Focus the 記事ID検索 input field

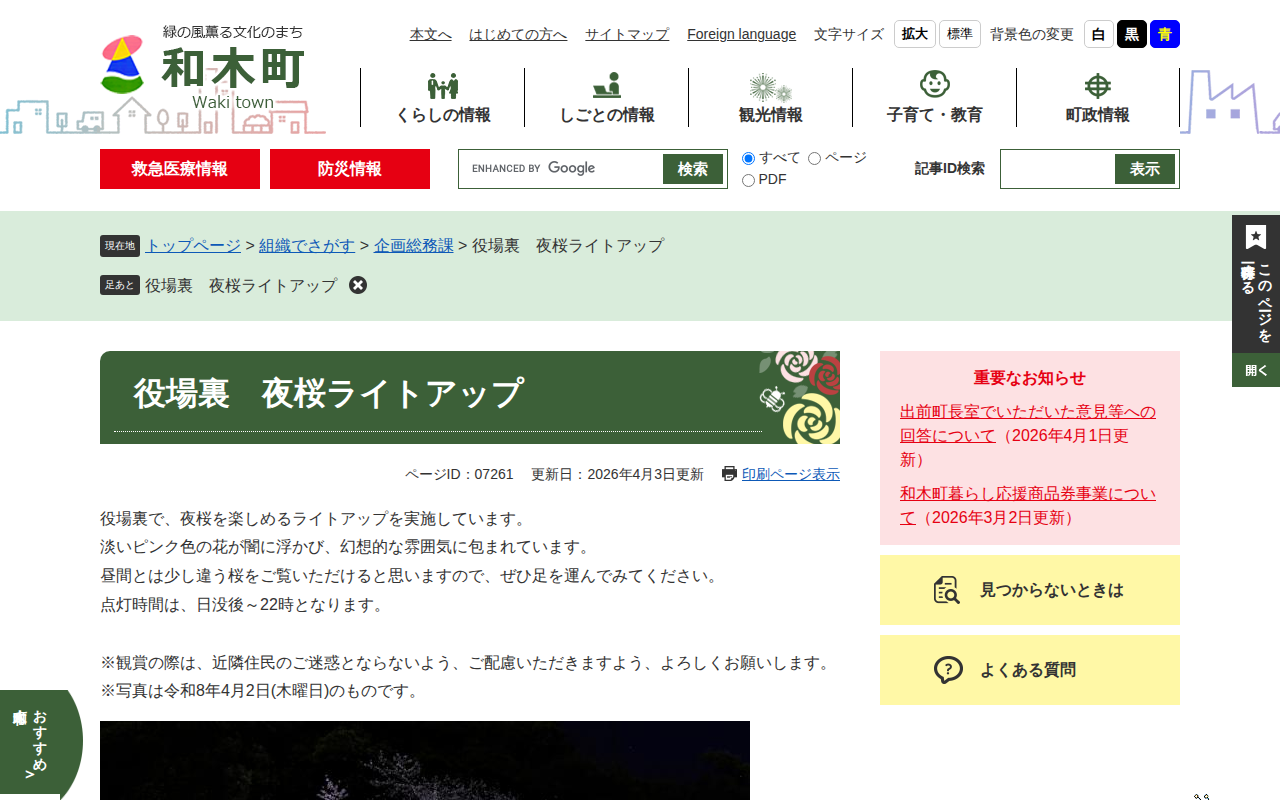[x=1058, y=169]
